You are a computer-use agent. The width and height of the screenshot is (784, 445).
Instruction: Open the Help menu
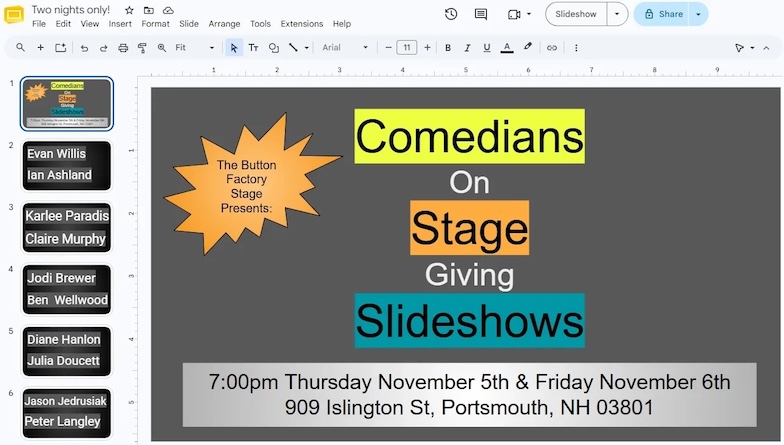(x=342, y=24)
